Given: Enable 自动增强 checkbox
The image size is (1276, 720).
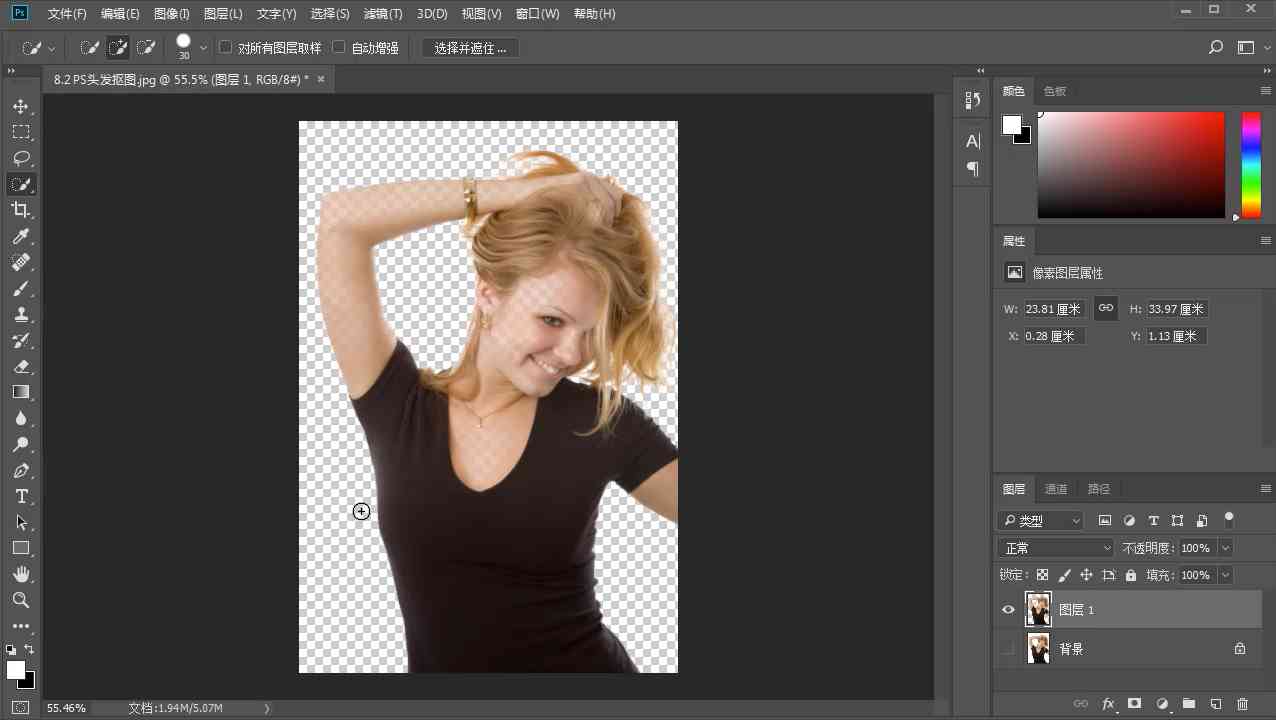Looking at the screenshot, I should (x=339, y=47).
